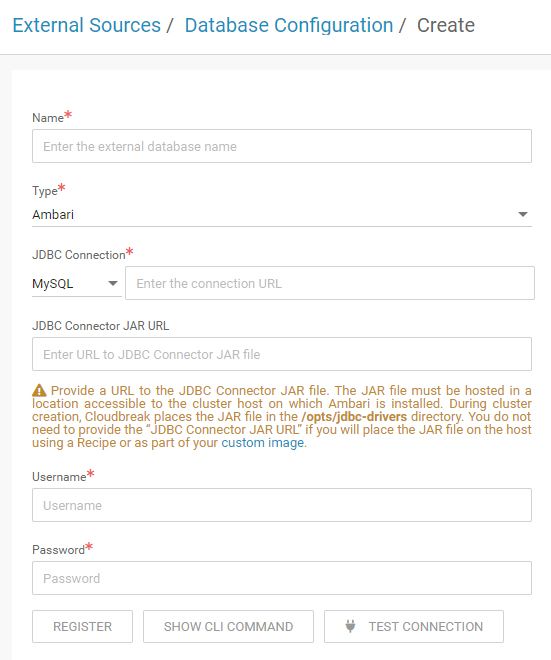The image size is (551, 660).
Task: Click Show CLI Command button
Action: [228, 626]
